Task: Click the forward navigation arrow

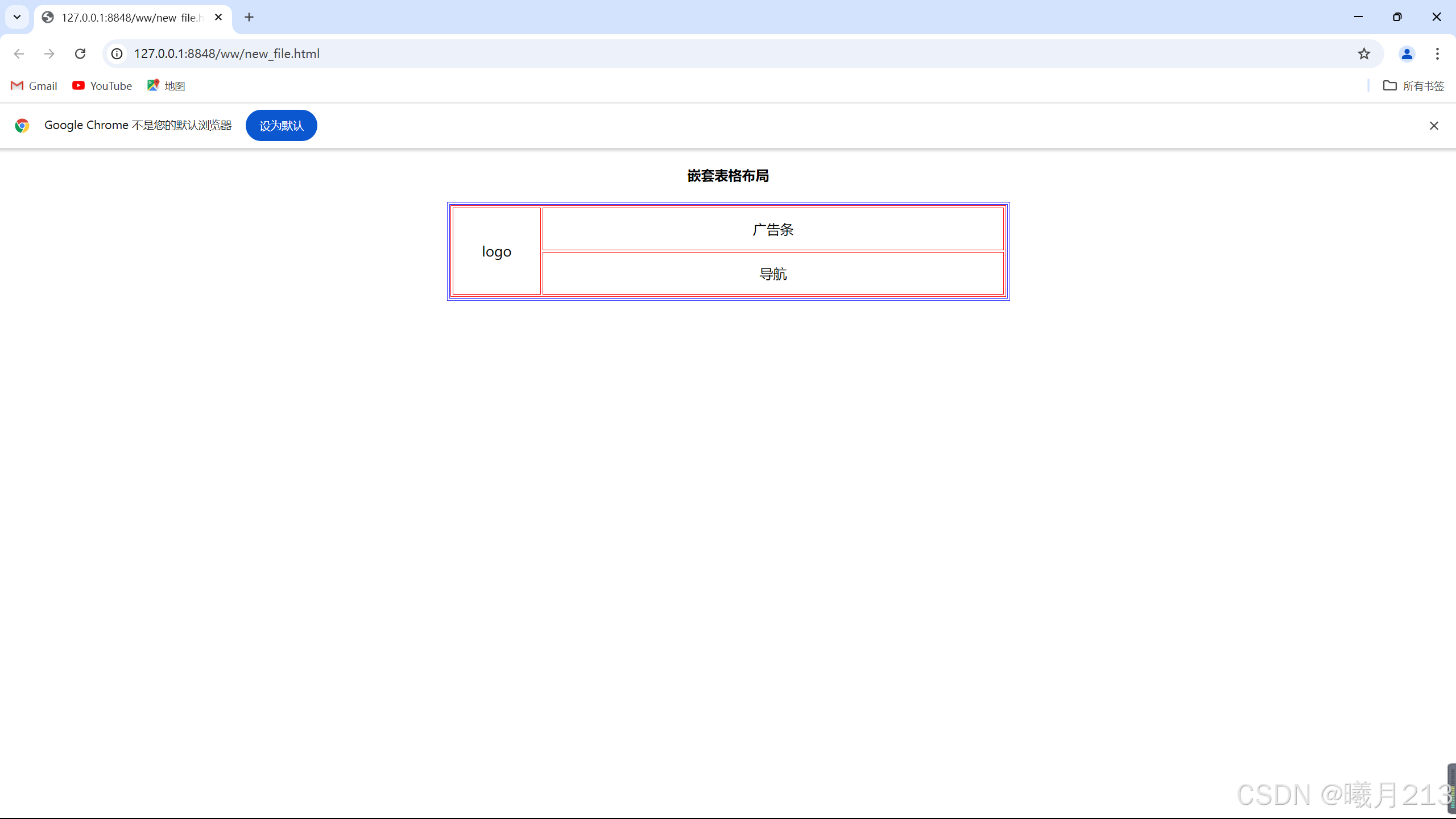Action: (x=49, y=53)
